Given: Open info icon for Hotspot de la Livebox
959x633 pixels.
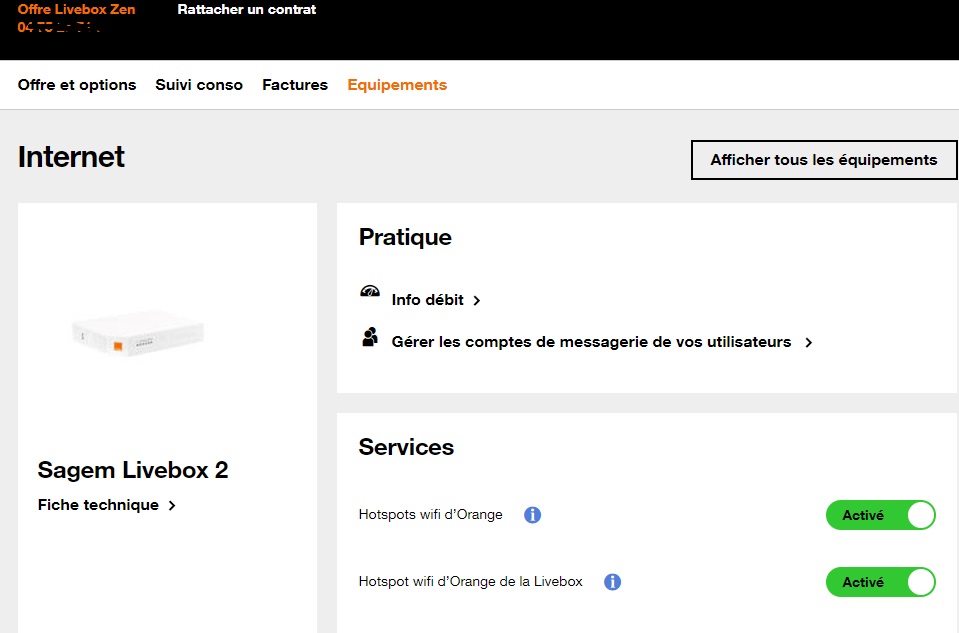Looking at the screenshot, I should tap(613, 582).
